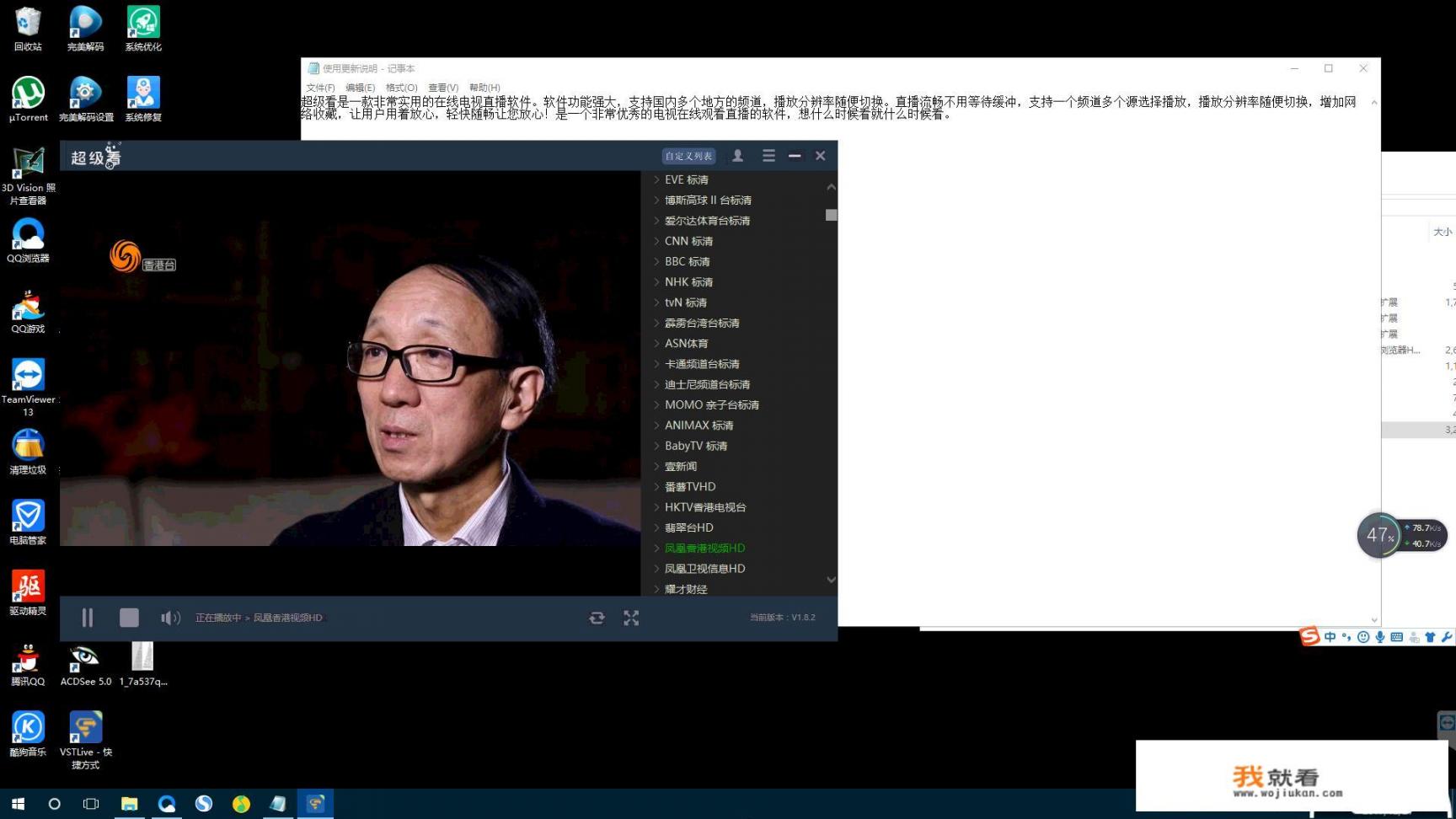Open the µTorrent desktop icon

pyautogui.click(x=28, y=99)
